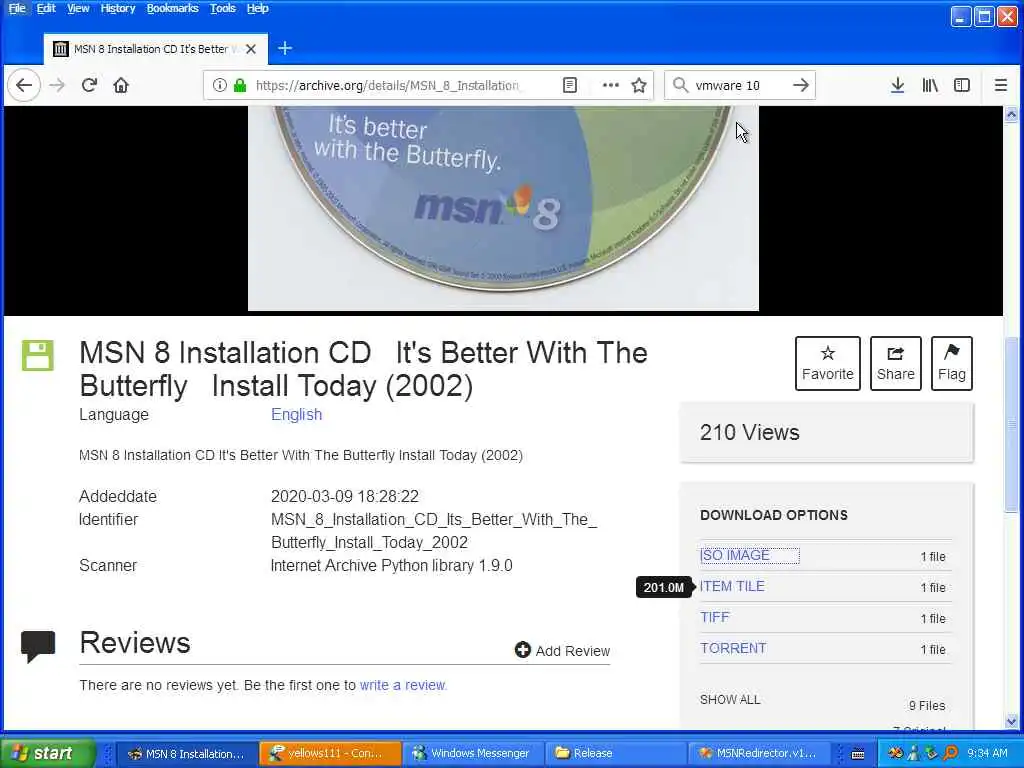Screen dimensions: 1024x768
Task: Go back with the back arrow
Action: click(x=24, y=85)
